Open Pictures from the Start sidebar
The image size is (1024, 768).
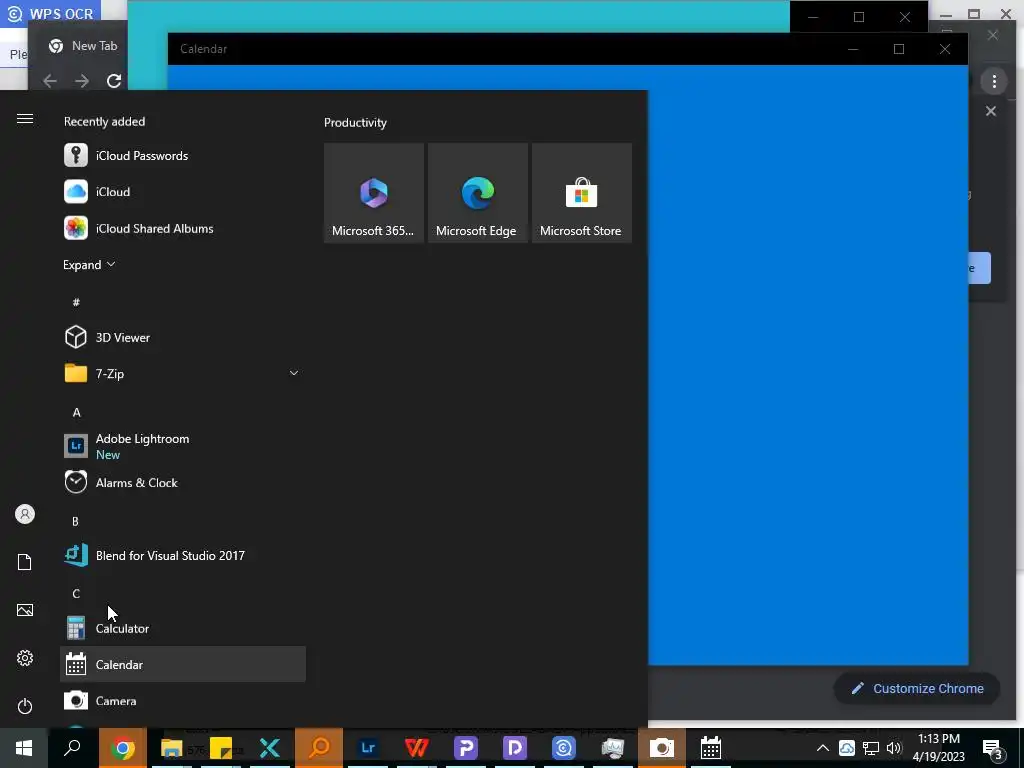pyautogui.click(x=25, y=610)
